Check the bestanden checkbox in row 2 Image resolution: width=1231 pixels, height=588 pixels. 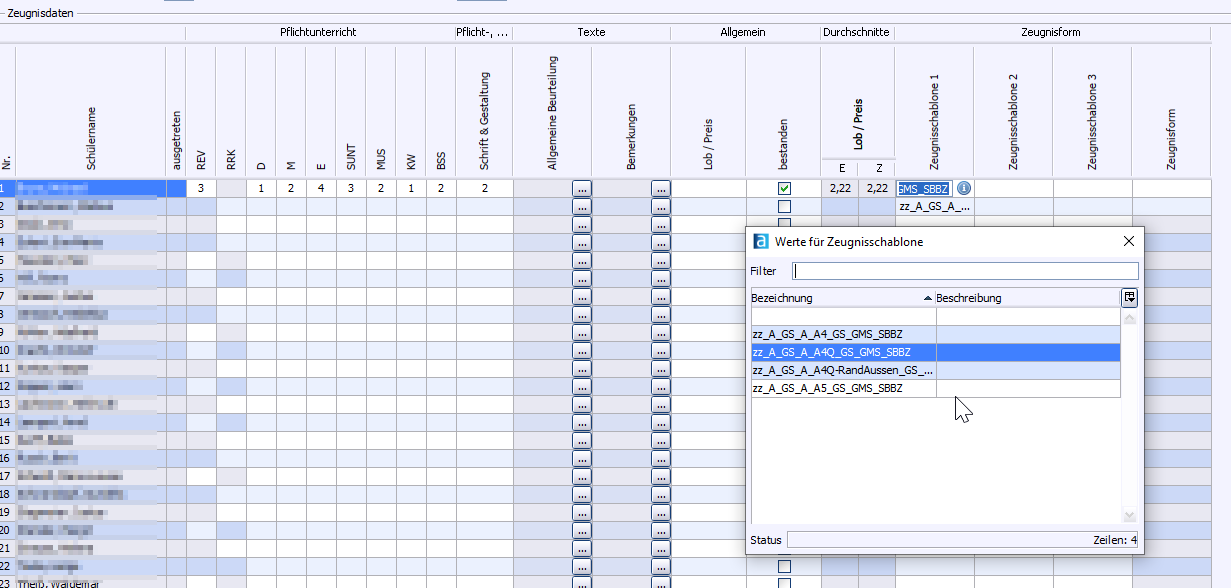pyautogui.click(x=784, y=206)
